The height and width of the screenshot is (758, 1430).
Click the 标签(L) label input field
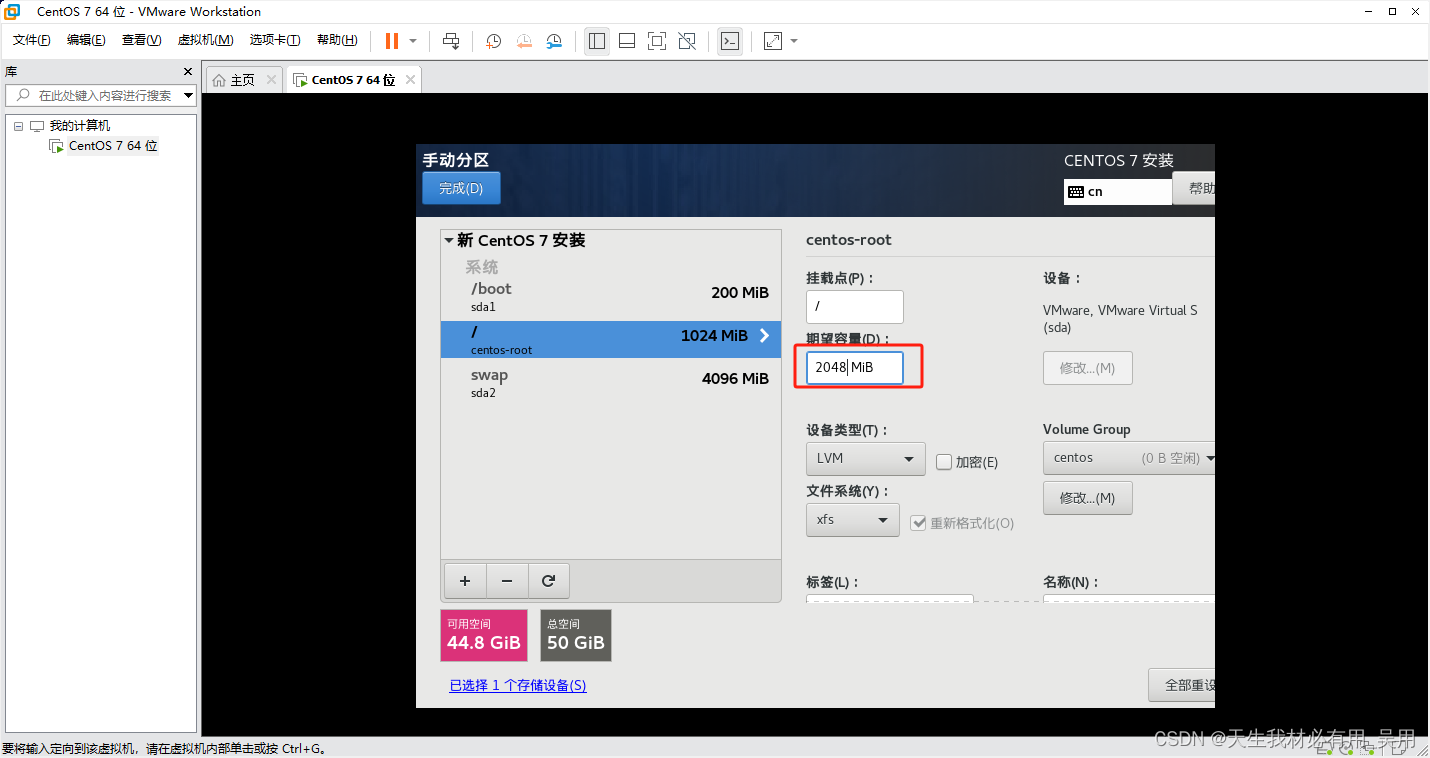(890, 599)
